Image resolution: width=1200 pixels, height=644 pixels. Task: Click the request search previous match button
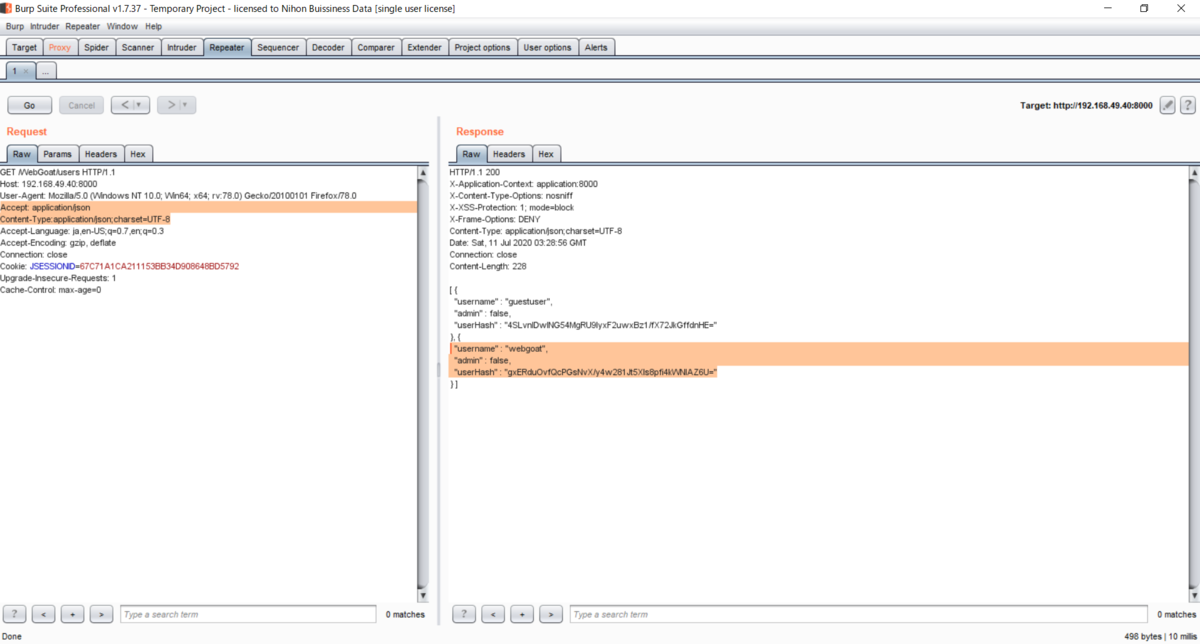point(43,614)
